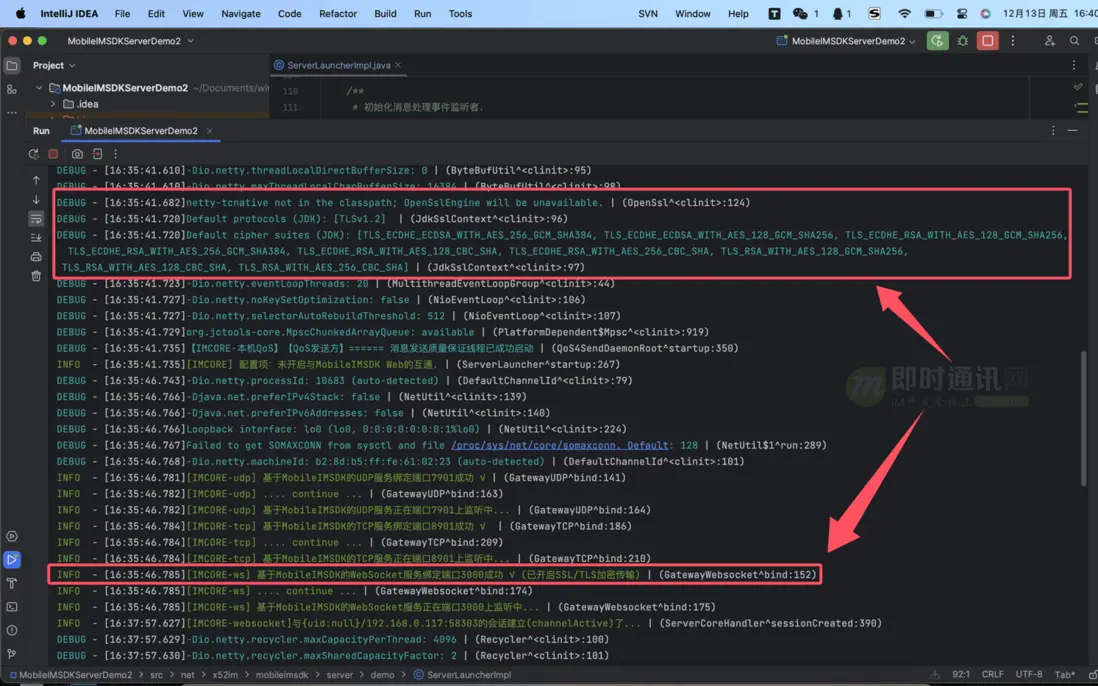Stop the running process in Run toolbar
1098x686 pixels.
coord(53,154)
